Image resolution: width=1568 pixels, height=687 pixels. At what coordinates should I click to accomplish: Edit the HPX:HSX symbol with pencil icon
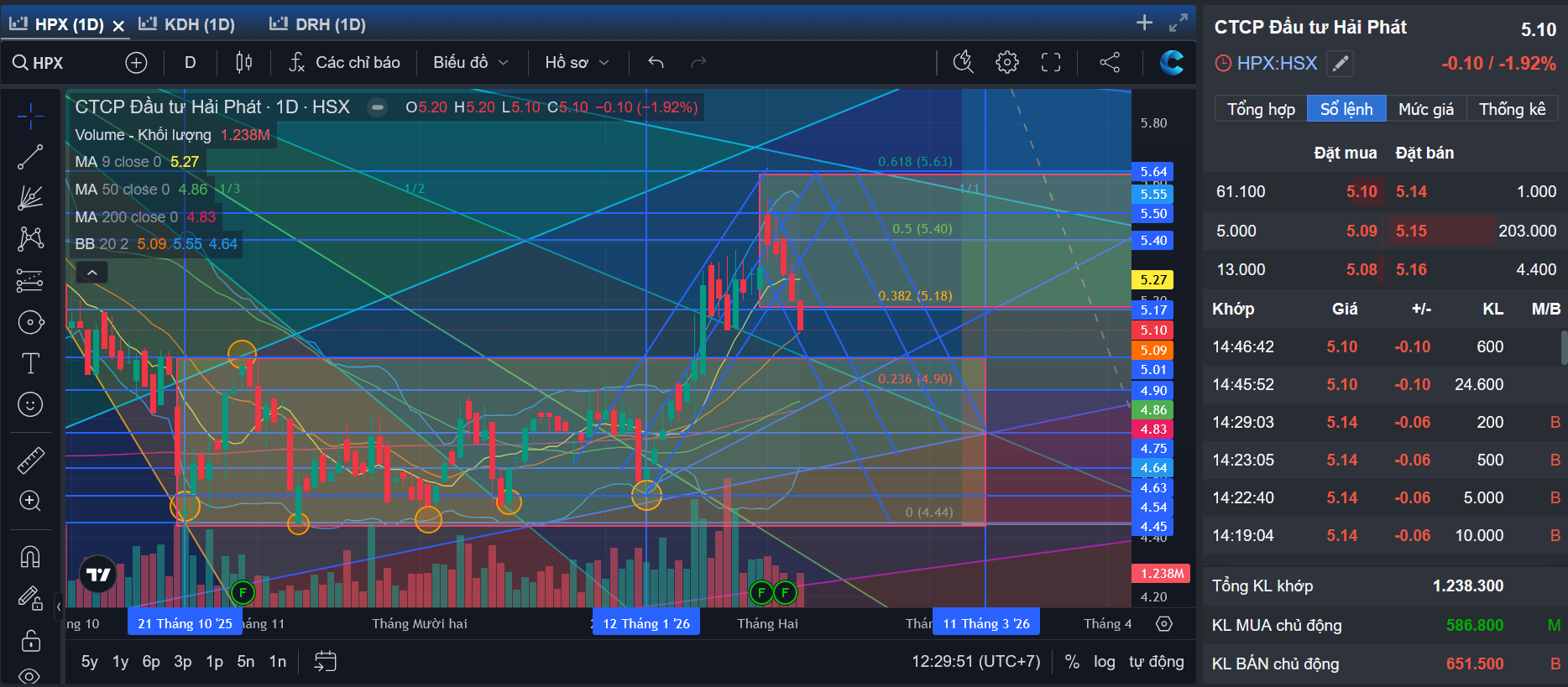(x=1341, y=63)
